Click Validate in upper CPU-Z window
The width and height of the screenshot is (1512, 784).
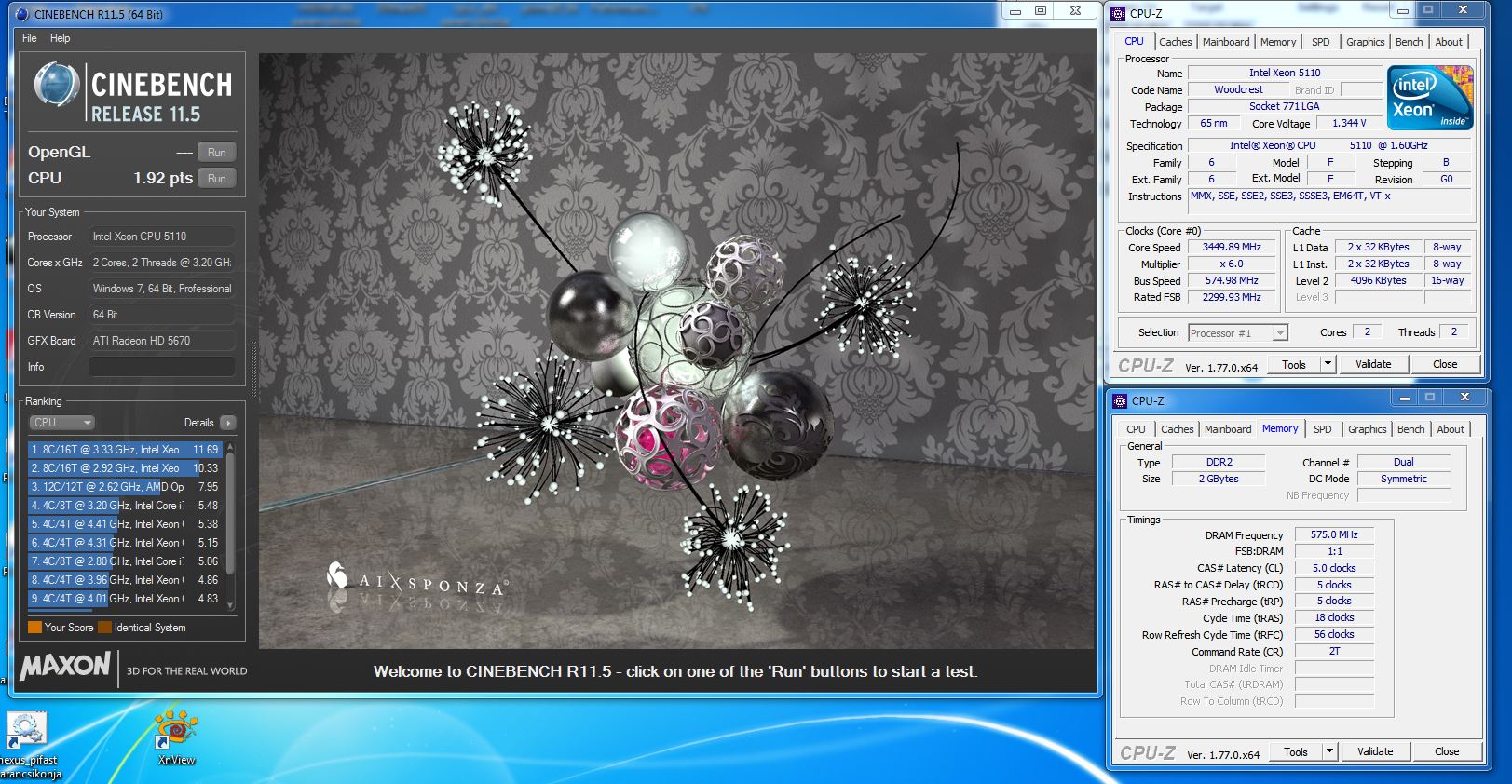click(1373, 364)
